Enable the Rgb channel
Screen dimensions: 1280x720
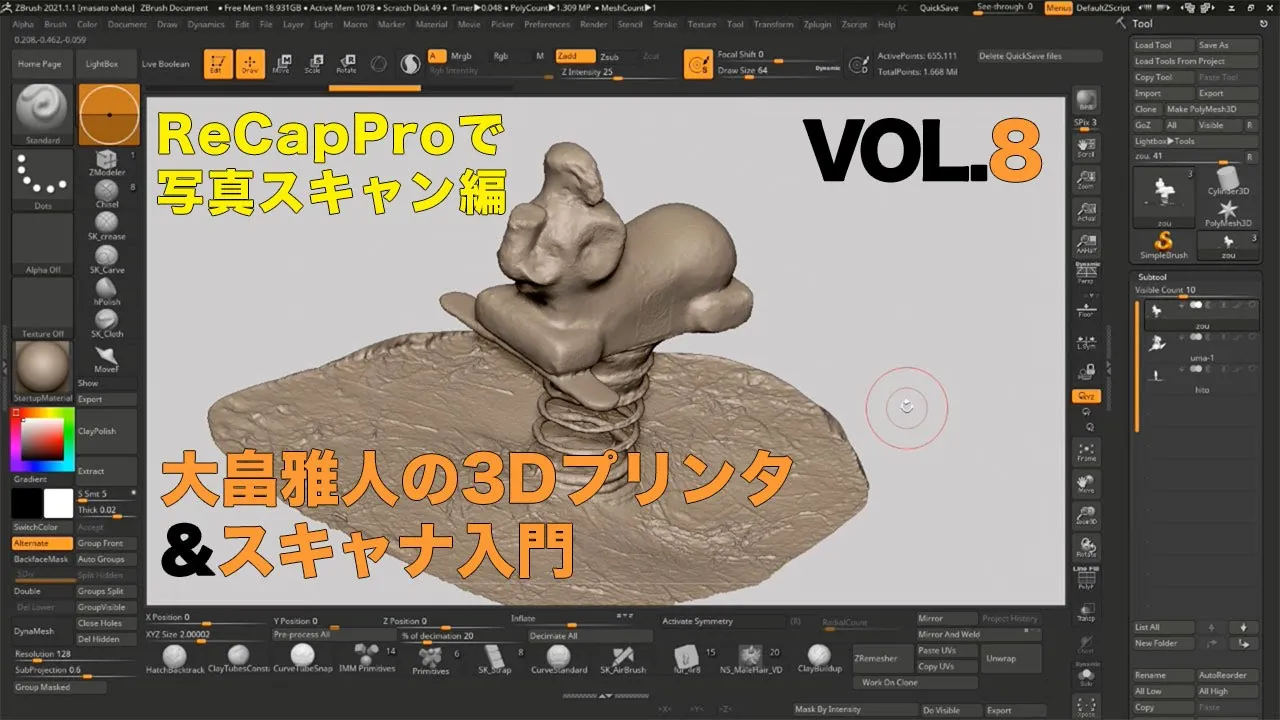(x=499, y=56)
